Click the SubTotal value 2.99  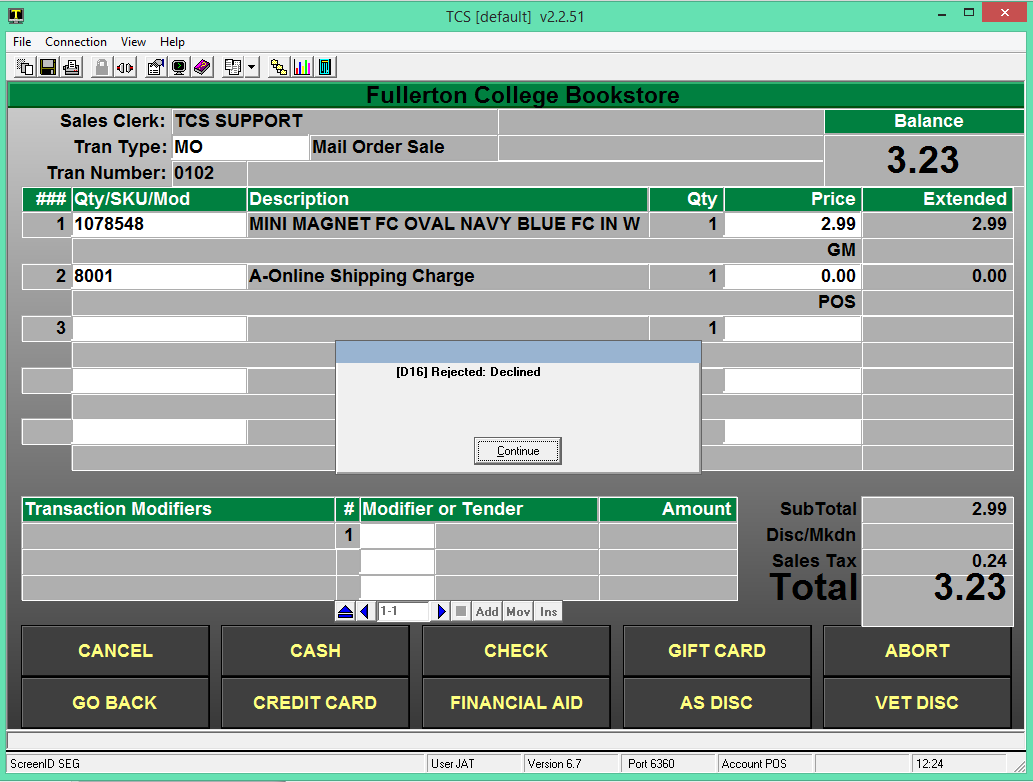tap(989, 509)
